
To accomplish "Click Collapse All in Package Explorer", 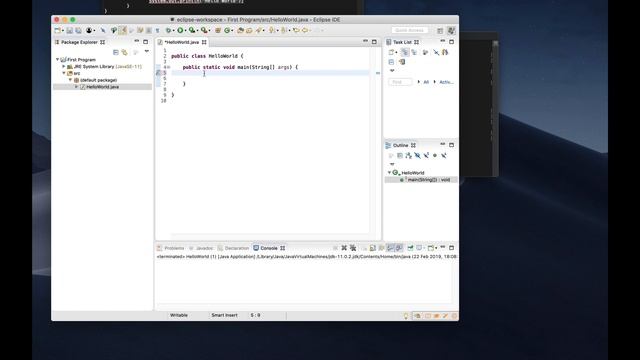I will [116, 52].
